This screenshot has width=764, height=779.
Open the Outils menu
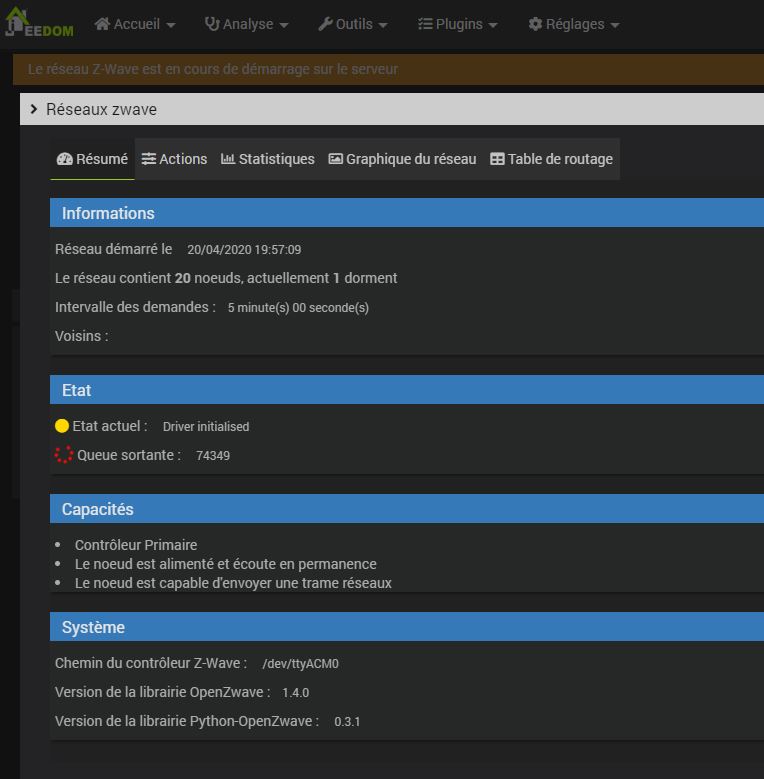(x=354, y=24)
